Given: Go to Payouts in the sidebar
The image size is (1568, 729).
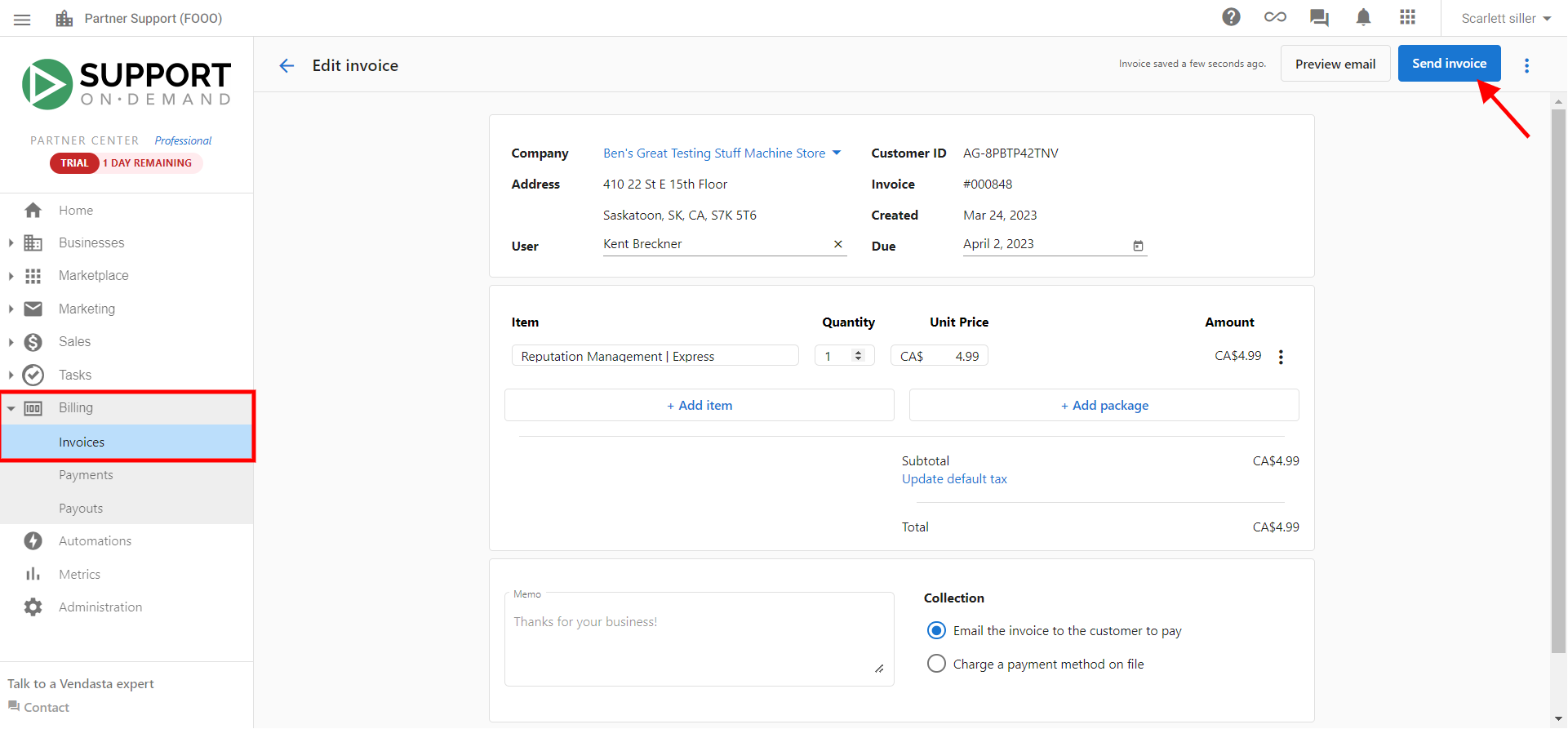Looking at the screenshot, I should (81, 509).
